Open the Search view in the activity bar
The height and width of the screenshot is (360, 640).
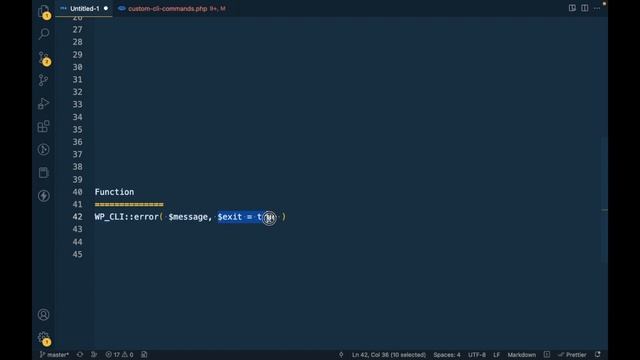(44, 33)
